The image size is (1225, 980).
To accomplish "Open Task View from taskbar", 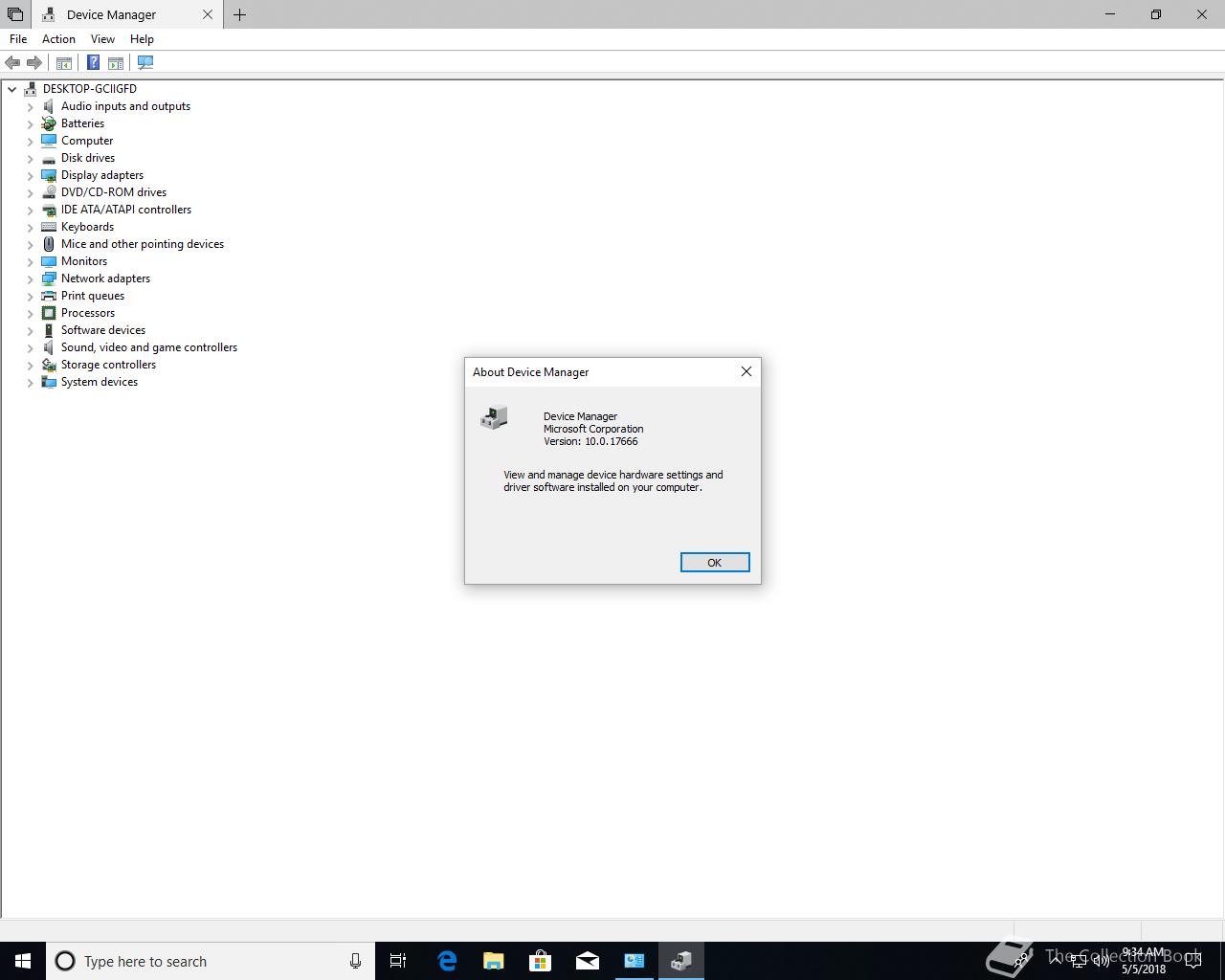I will pyautogui.click(x=398, y=961).
